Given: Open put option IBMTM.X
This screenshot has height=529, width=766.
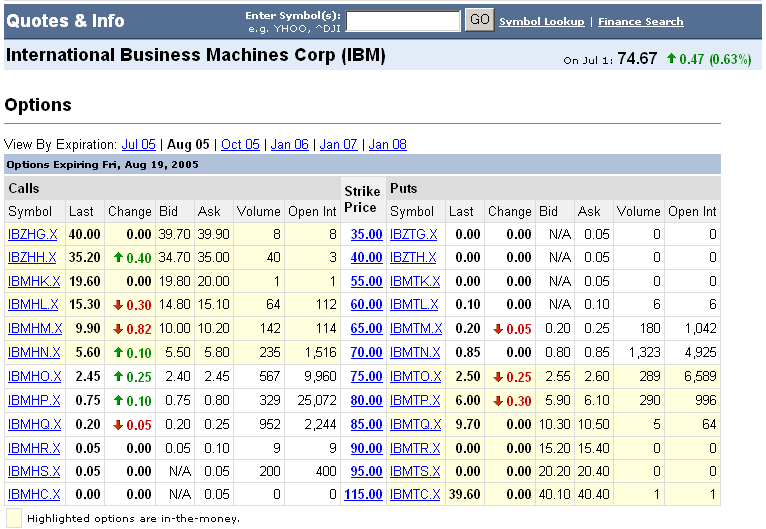Looking at the screenshot, I should (x=416, y=328).
